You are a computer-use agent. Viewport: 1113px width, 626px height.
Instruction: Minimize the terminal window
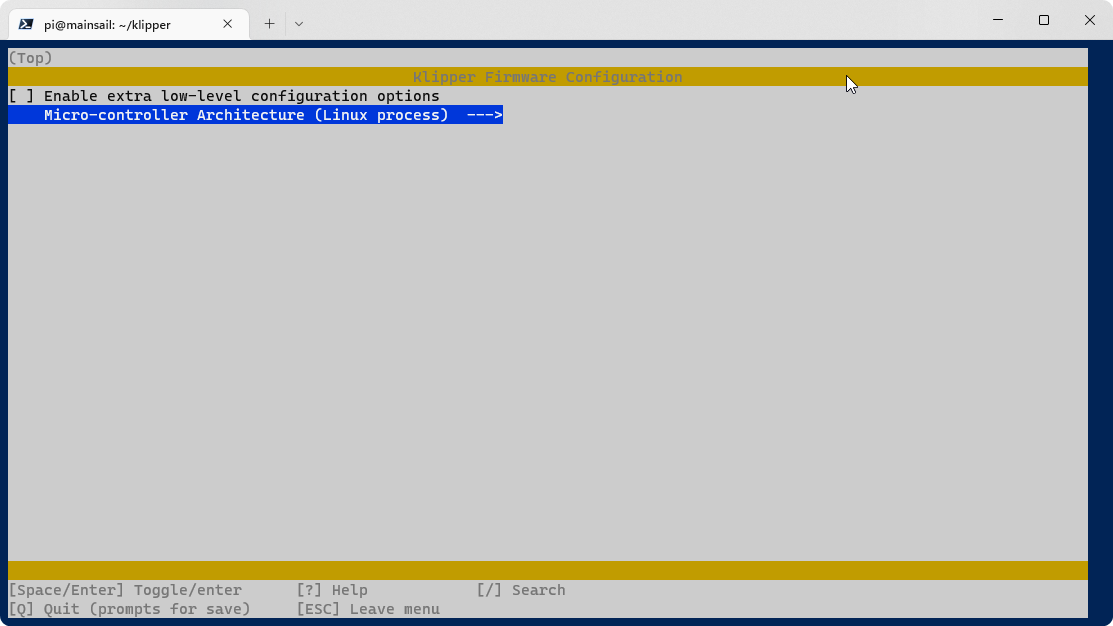coord(997,20)
